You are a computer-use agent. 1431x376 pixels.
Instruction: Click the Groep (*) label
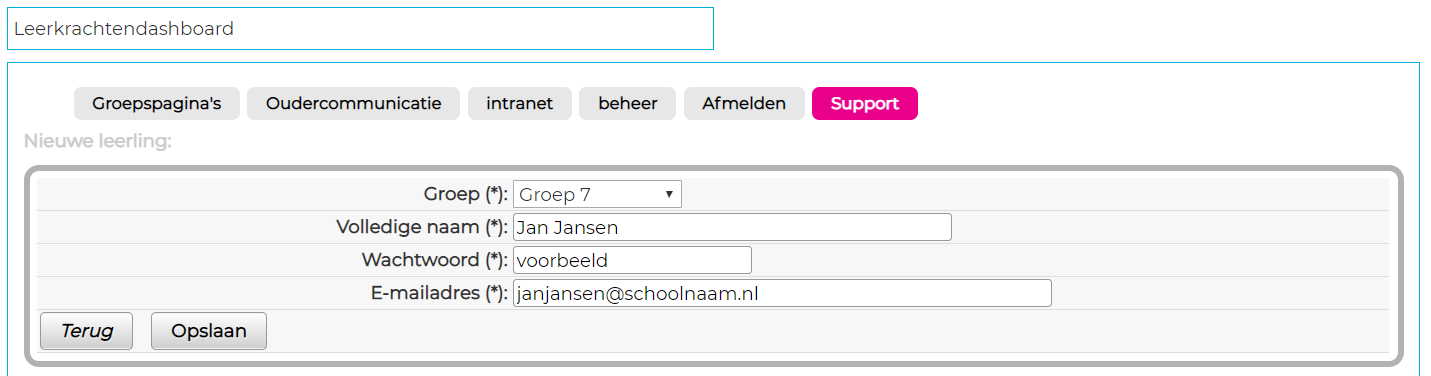pyautogui.click(x=466, y=194)
